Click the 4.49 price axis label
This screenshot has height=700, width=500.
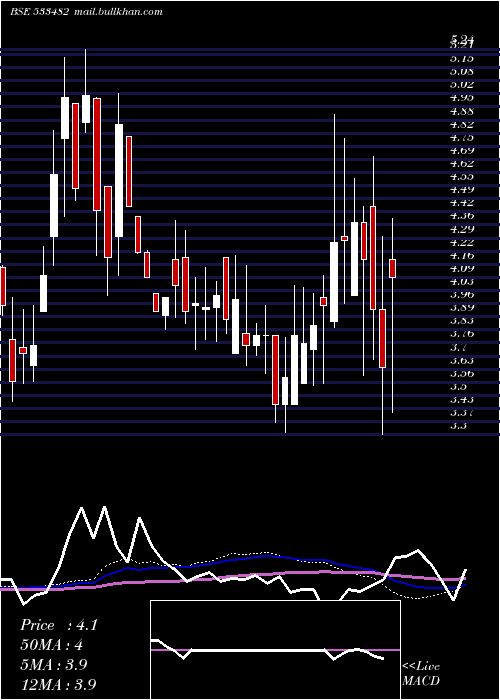[462, 190]
